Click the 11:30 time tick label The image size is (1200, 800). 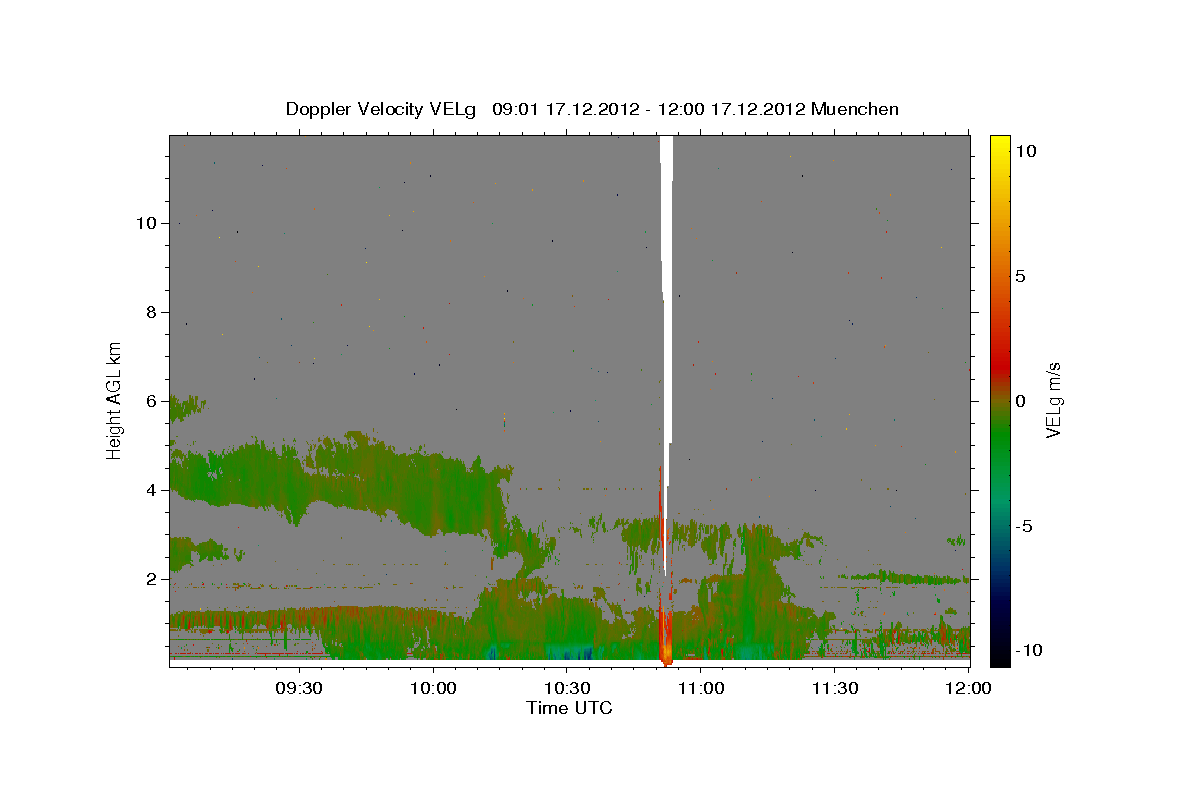tap(834, 688)
